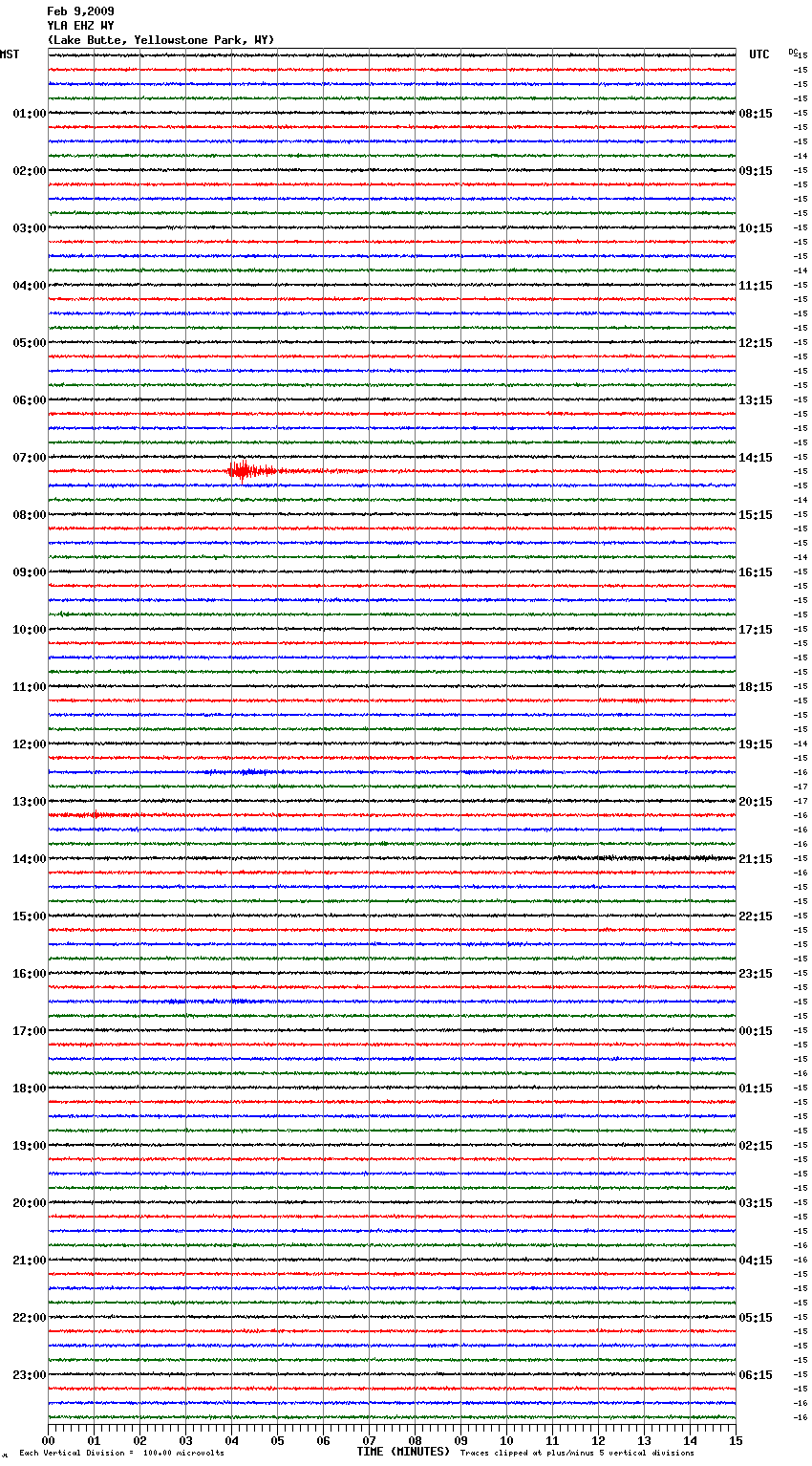This screenshot has width=812, height=1466.
Task: Click the 20:00 MST time label
Action: coord(30,1203)
